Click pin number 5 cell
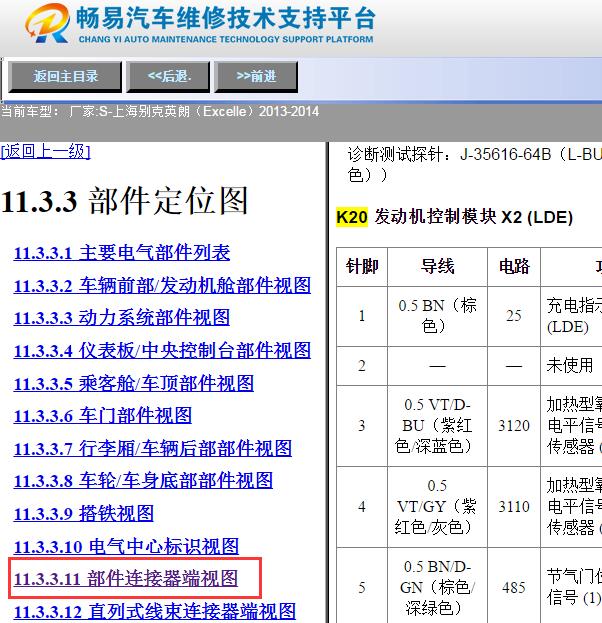 point(362,586)
